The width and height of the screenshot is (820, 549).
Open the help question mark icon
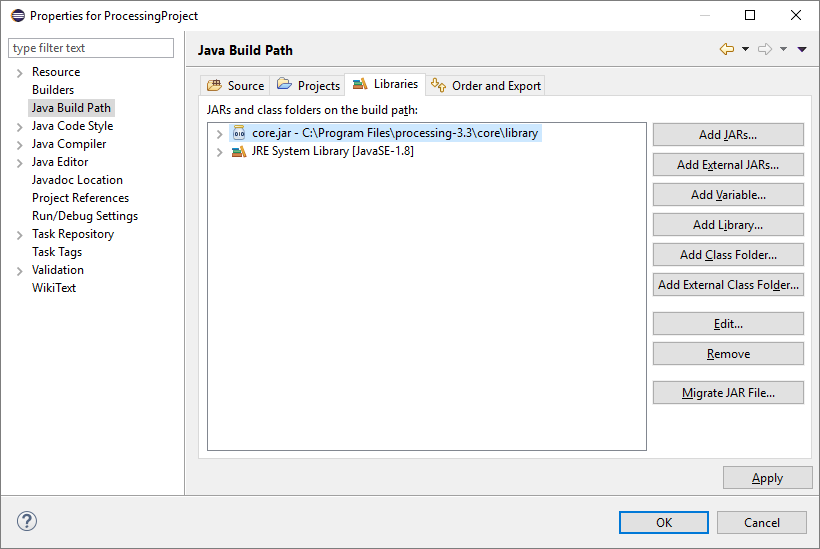(27, 521)
